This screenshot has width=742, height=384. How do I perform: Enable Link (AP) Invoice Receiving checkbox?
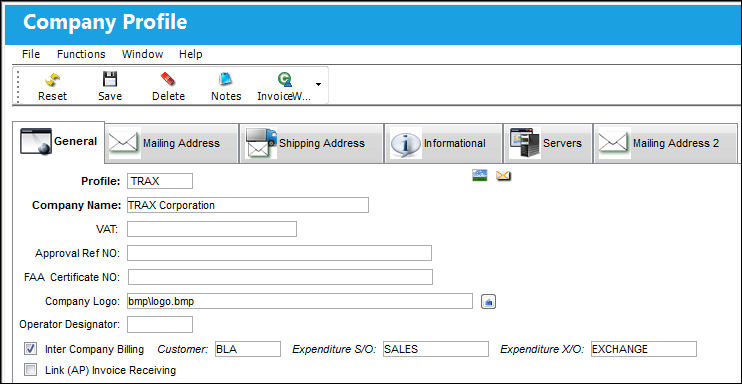click(30, 370)
